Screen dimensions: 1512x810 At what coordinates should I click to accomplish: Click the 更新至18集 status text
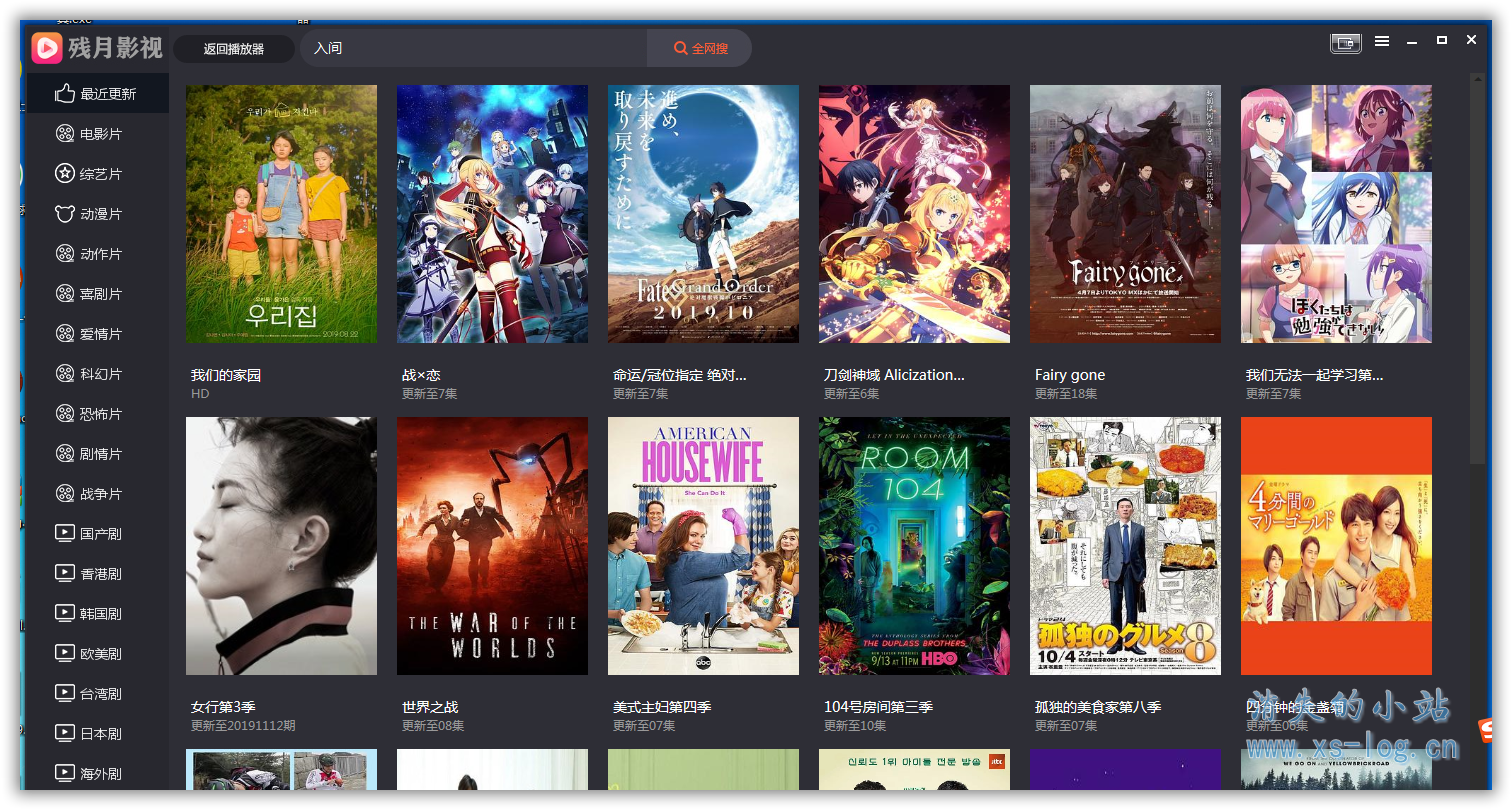1066,394
